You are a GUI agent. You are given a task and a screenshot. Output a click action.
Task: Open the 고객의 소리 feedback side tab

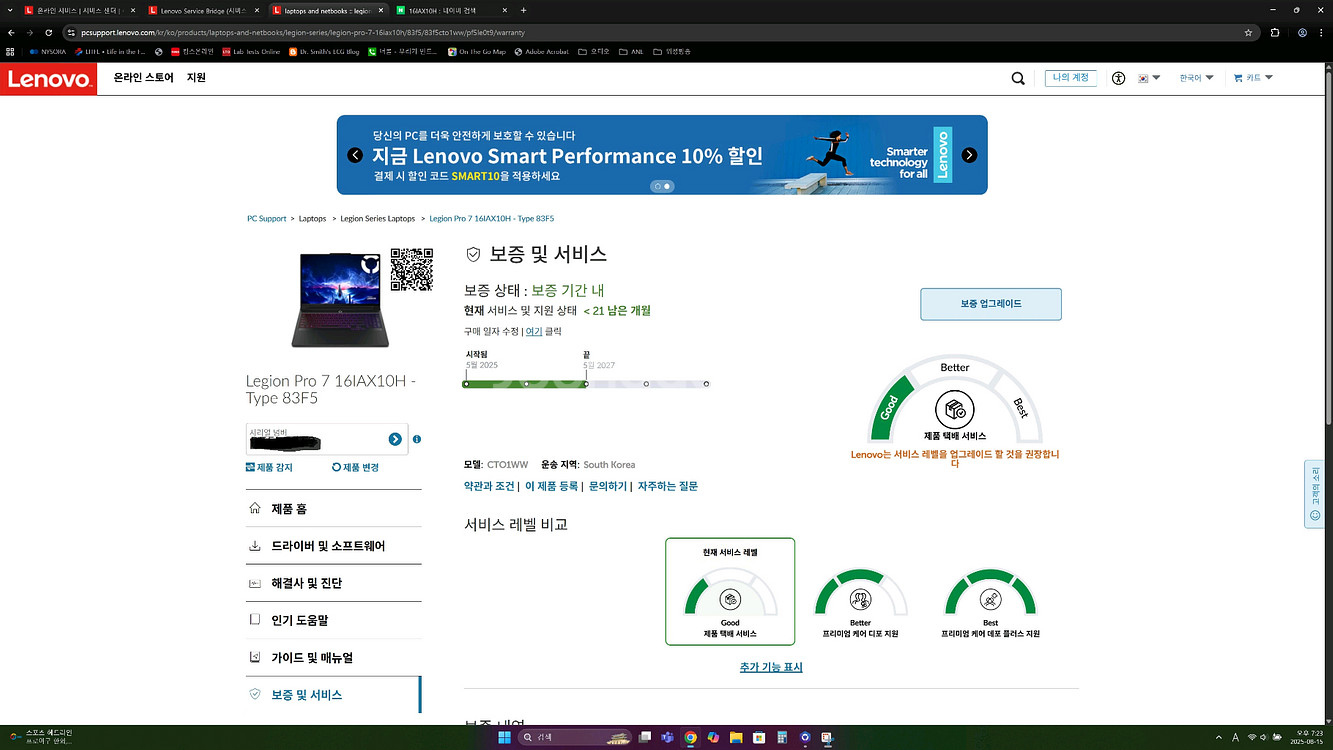click(1315, 494)
